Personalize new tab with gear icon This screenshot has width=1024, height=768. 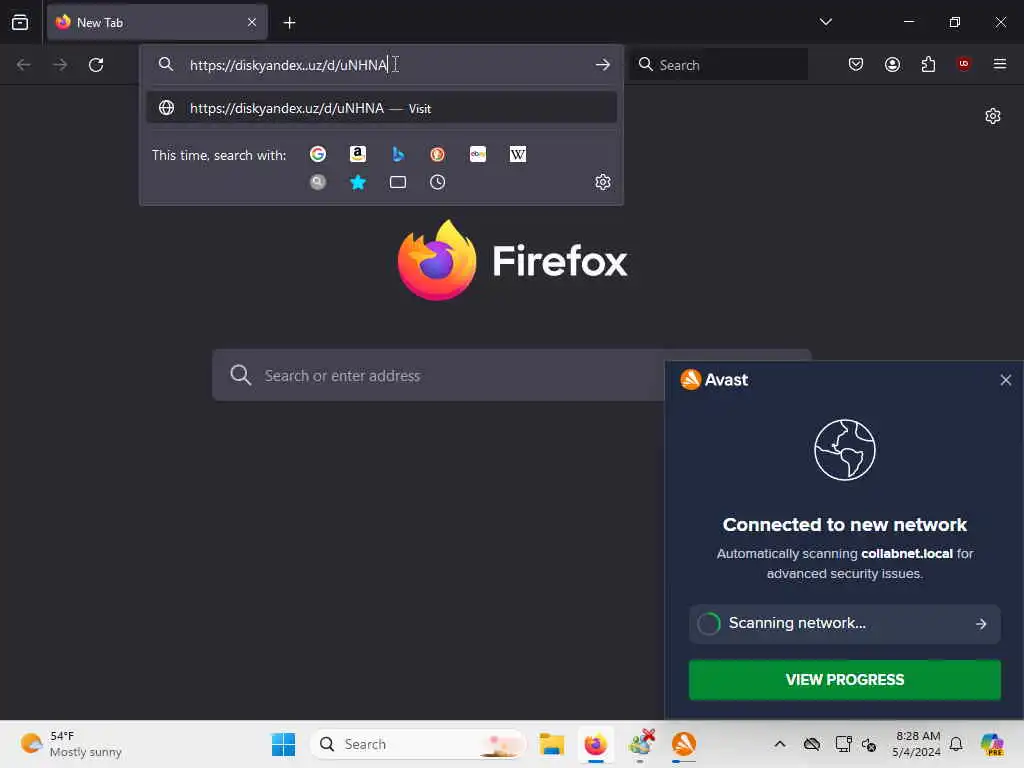pyautogui.click(x=993, y=116)
